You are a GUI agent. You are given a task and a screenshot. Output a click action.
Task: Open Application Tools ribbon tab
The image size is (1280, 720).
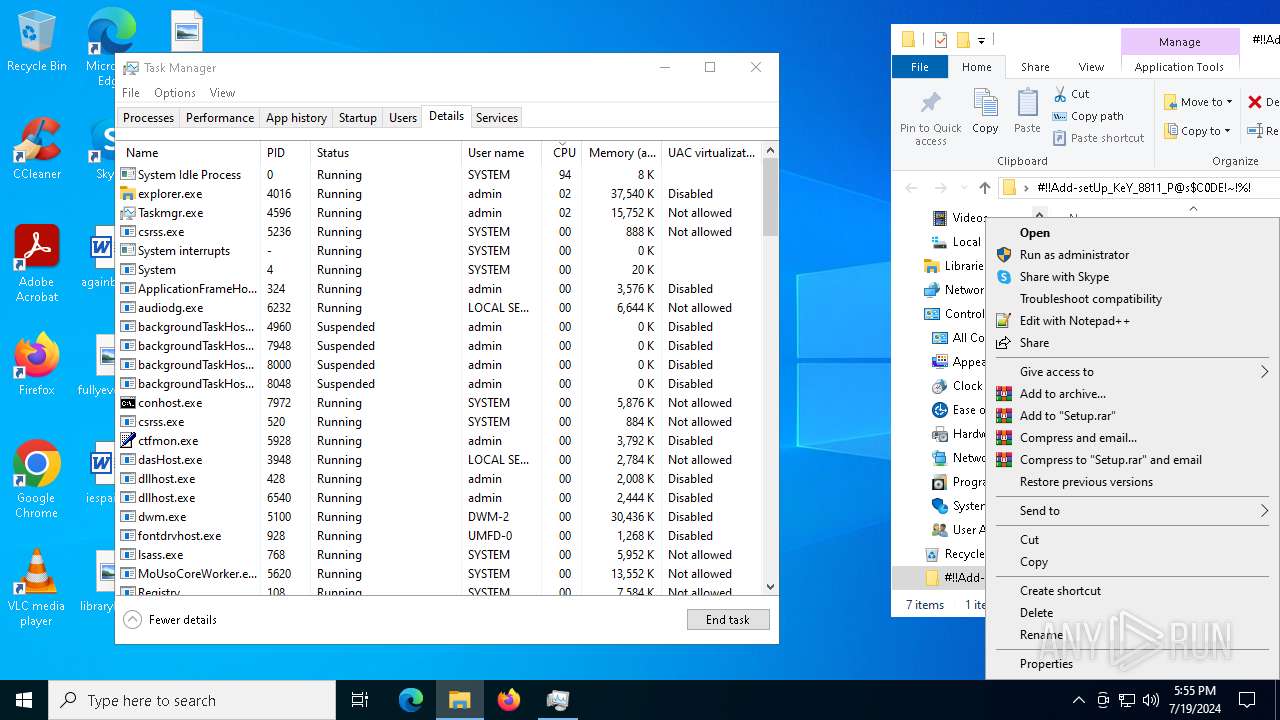tap(1179, 67)
